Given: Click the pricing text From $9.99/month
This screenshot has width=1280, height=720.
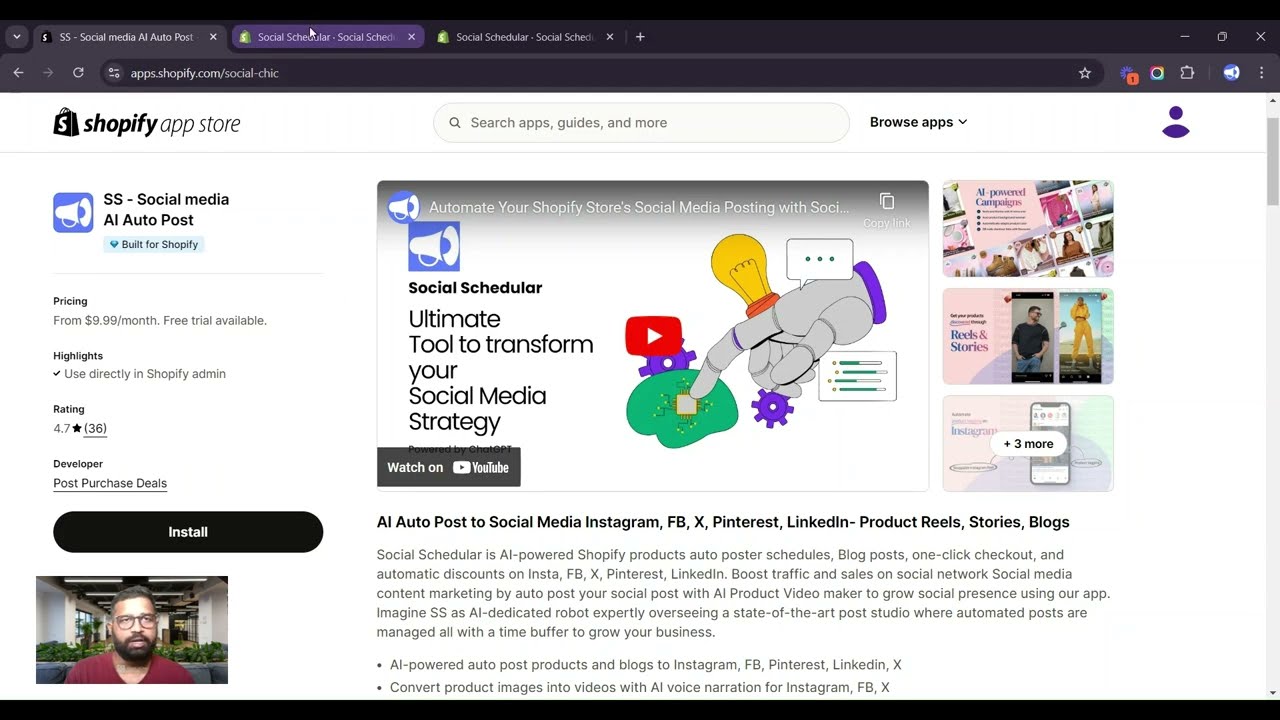Looking at the screenshot, I should click(x=160, y=321).
